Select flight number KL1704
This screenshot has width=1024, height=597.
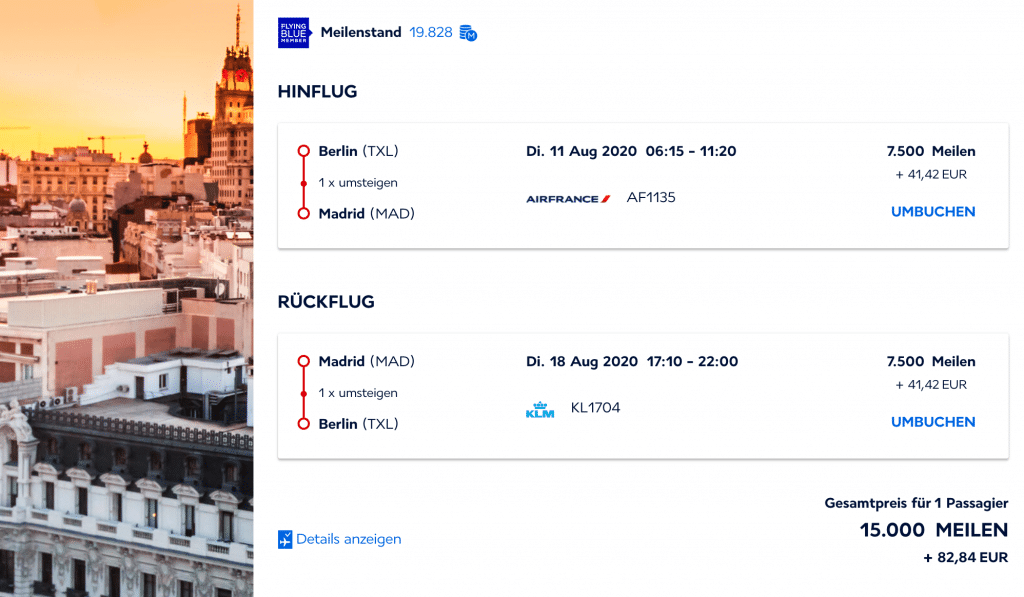[595, 408]
